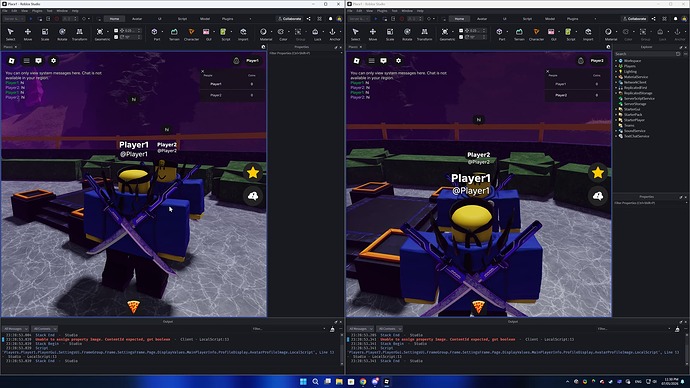Screen dimensions: 690x388
Task: Open Terrain editor in left Studio window
Action: pos(174,34)
